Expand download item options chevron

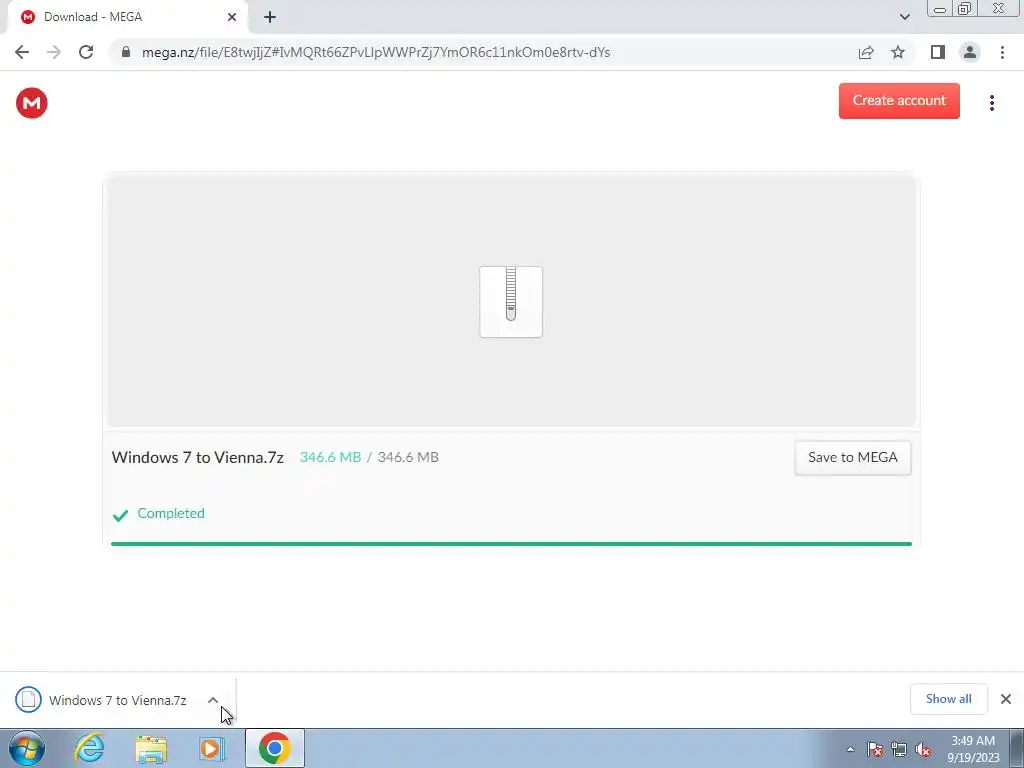pyautogui.click(x=213, y=700)
